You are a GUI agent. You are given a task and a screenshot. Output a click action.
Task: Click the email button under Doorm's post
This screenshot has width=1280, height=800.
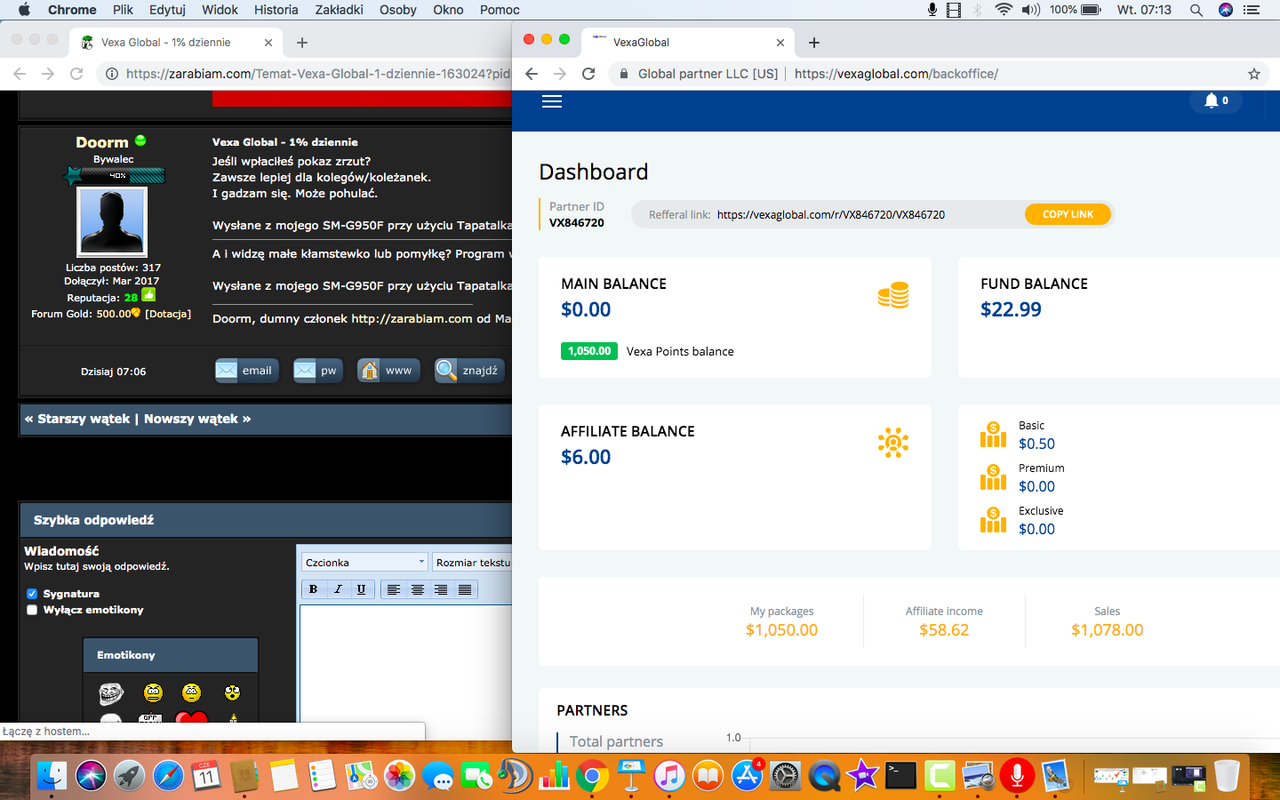(x=247, y=370)
